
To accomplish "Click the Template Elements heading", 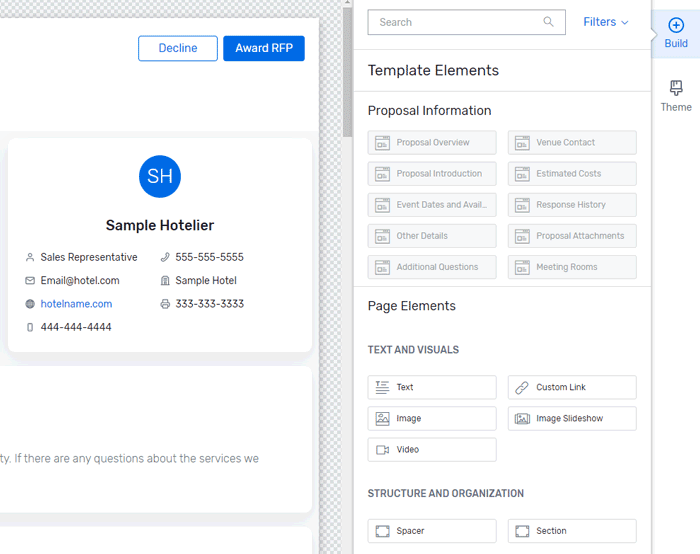I will [x=433, y=71].
